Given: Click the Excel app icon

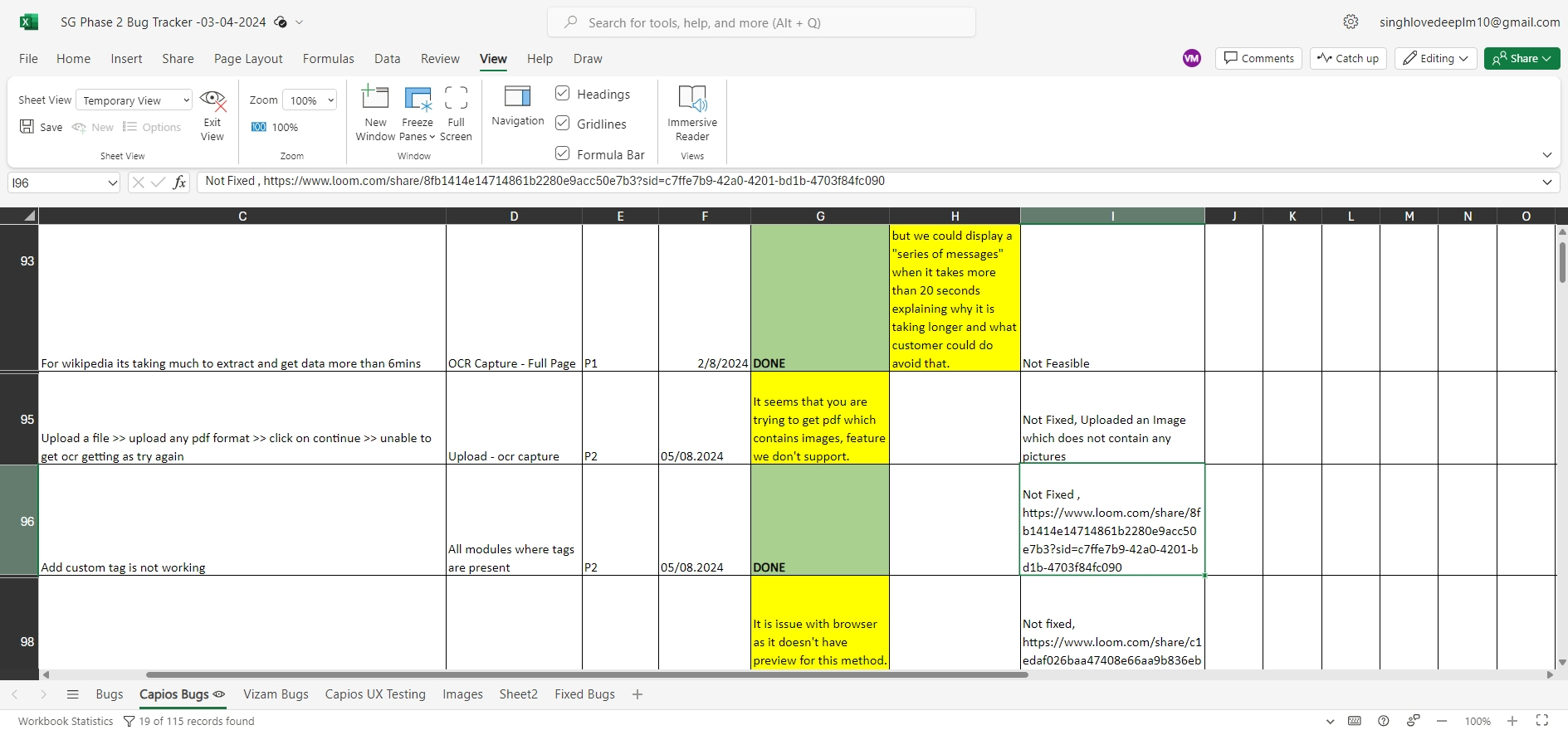Looking at the screenshot, I should click(29, 22).
